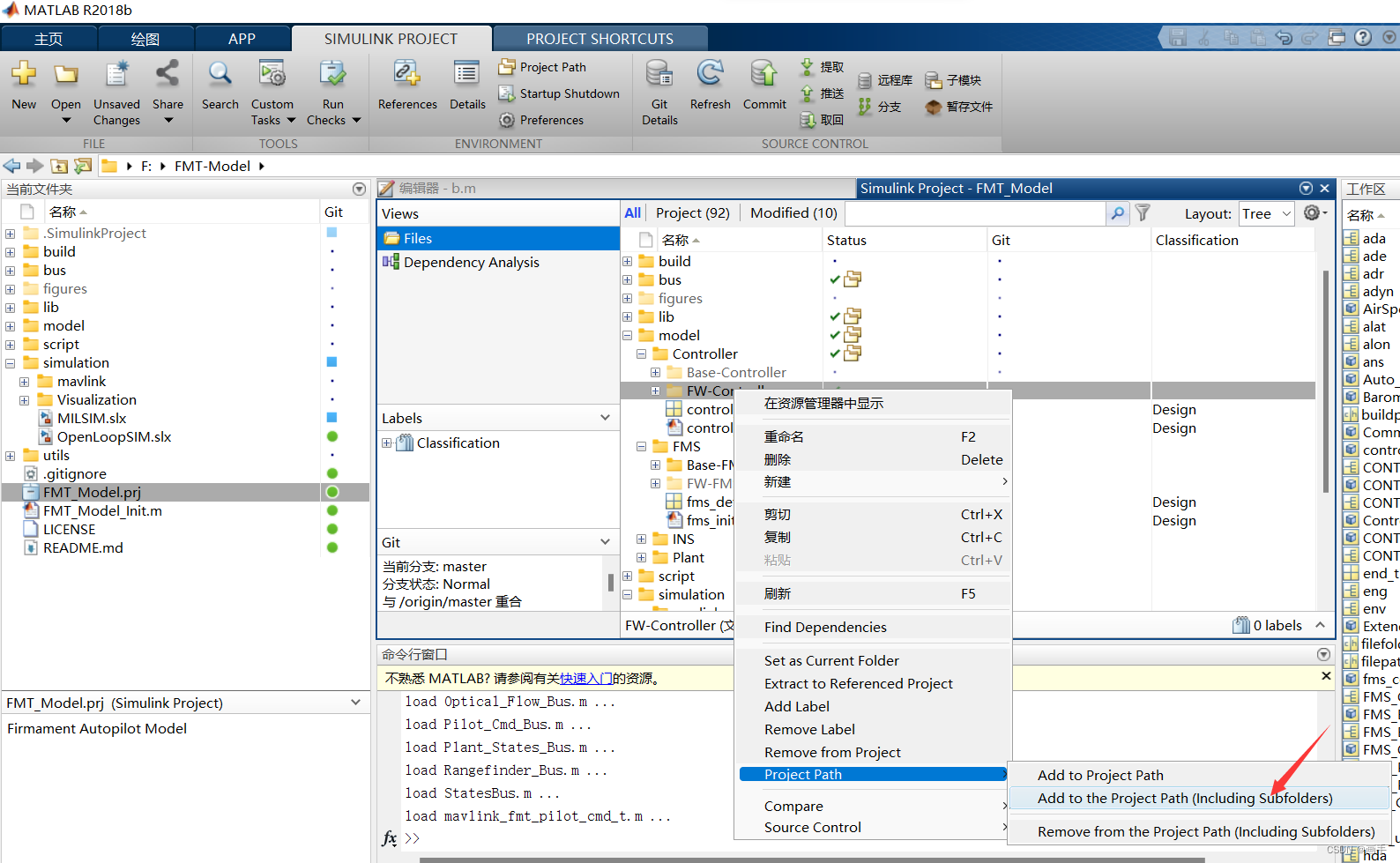Collapse the Git section

pyautogui.click(x=605, y=542)
